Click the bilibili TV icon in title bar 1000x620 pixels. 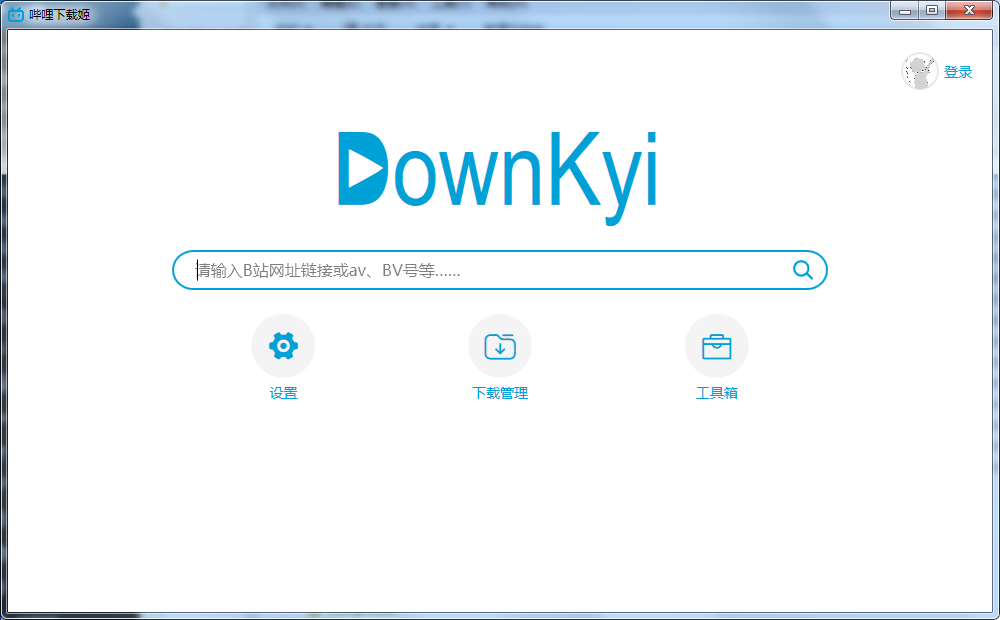(16, 13)
